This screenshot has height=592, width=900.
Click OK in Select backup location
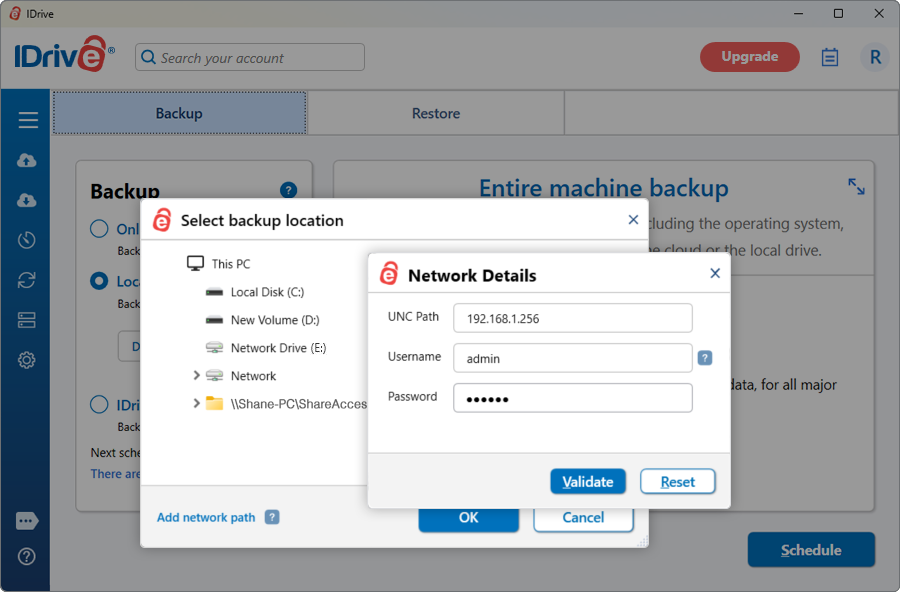468,518
